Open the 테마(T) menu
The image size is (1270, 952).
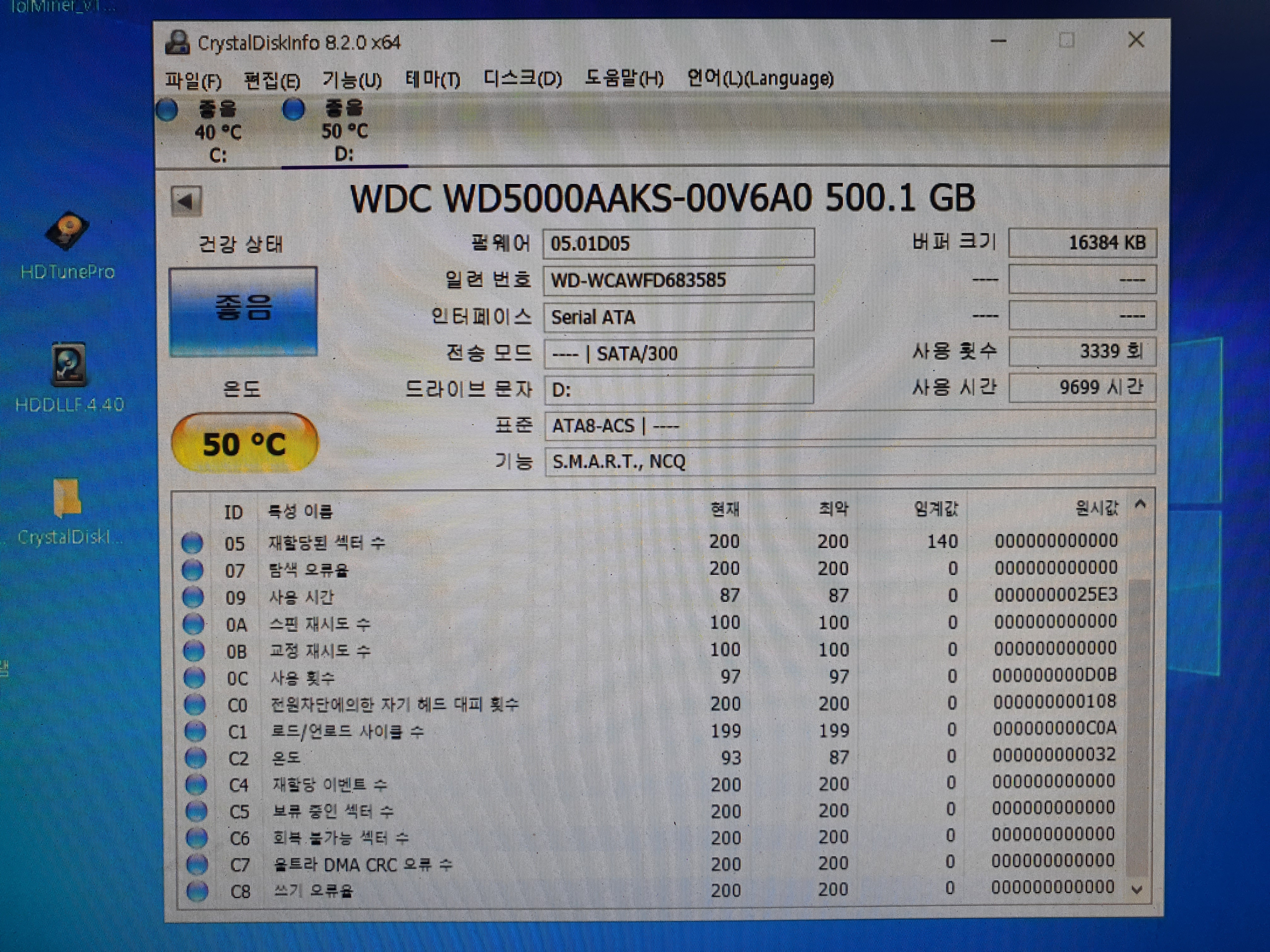(432, 79)
